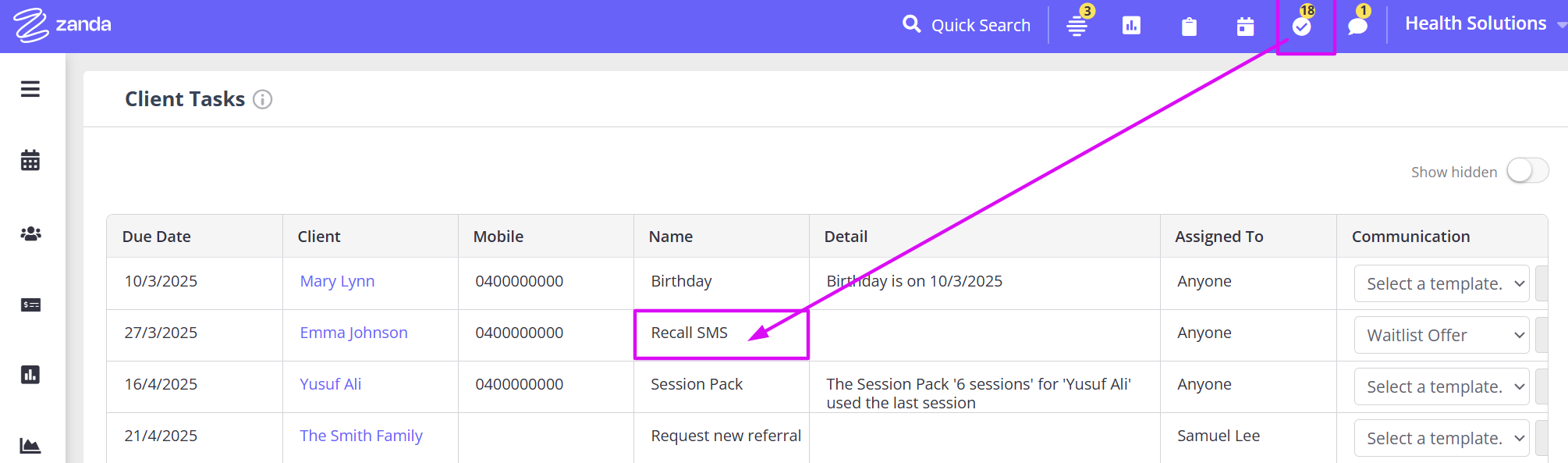Open template dropdown for Mary Lynn
Image resolution: width=1568 pixels, height=463 pixels.
[x=1441, y=283]
